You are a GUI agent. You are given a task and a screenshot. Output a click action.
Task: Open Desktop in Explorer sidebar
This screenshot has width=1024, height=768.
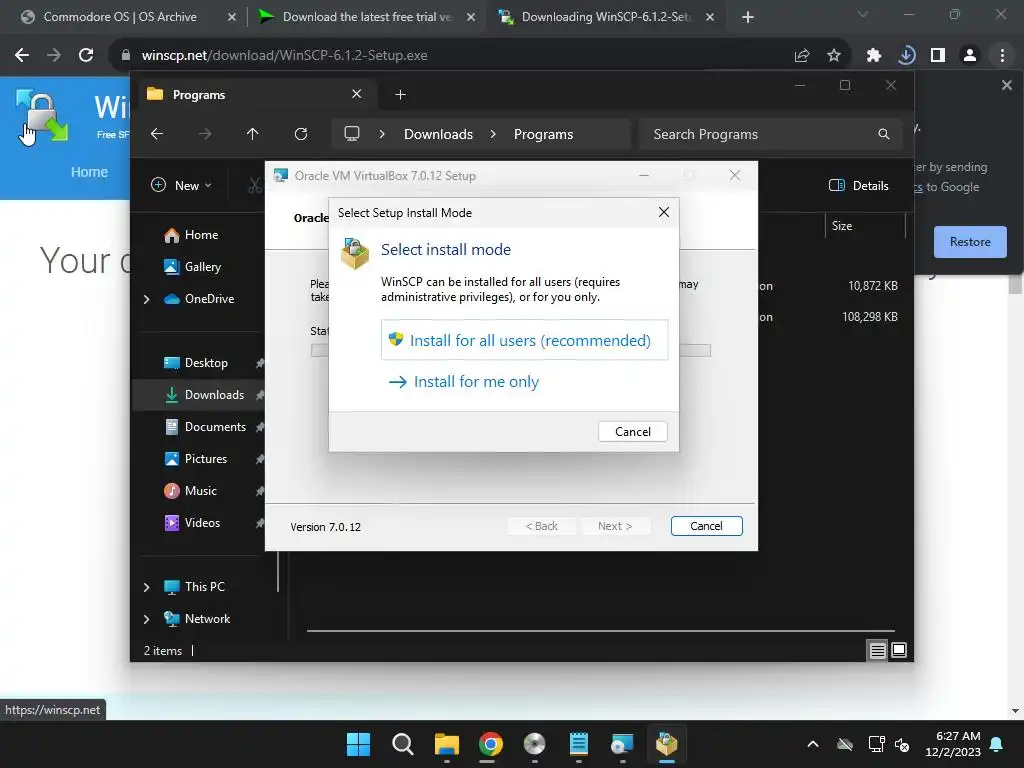(196, 363)
